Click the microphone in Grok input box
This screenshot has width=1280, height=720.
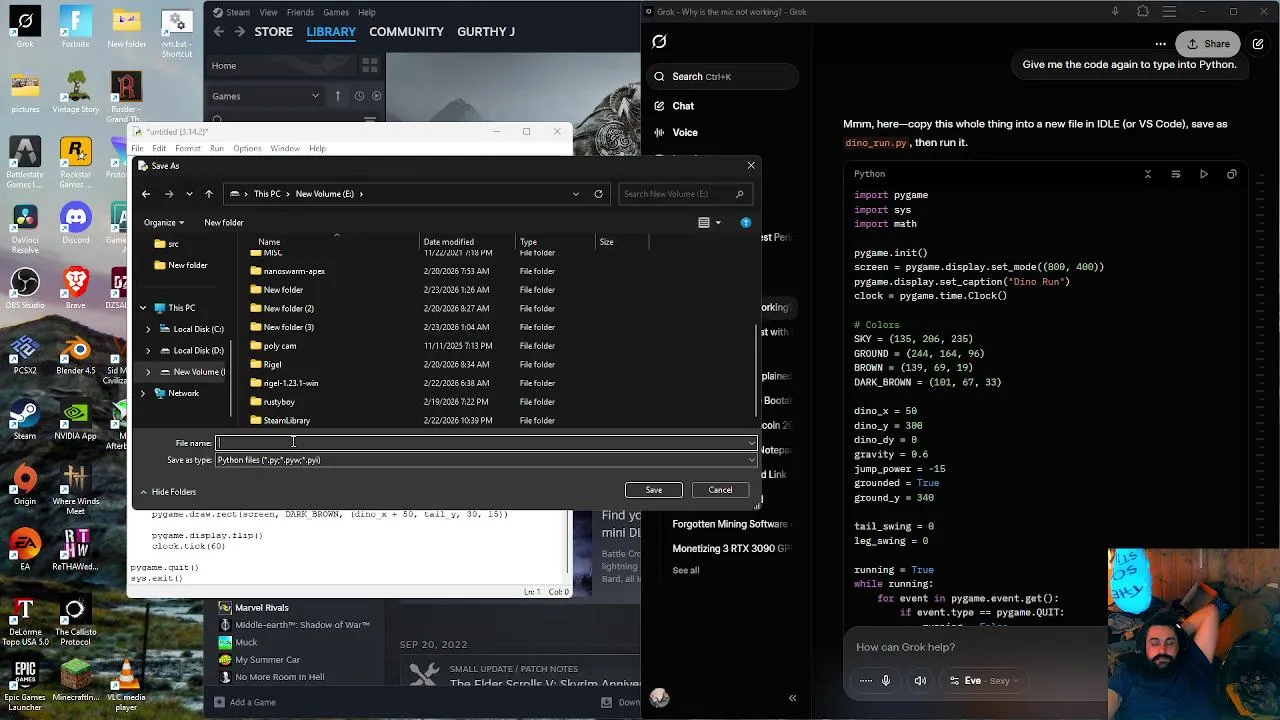click(x=885, y=681)
